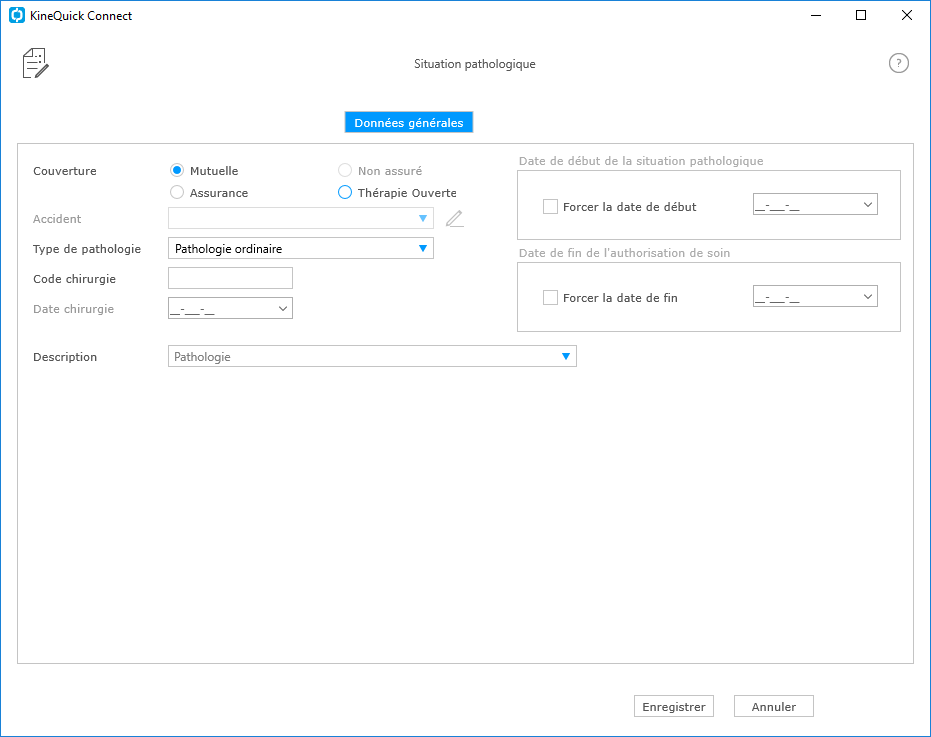Click the help question mark icon
931x737 pixels.
coord(898,63)
